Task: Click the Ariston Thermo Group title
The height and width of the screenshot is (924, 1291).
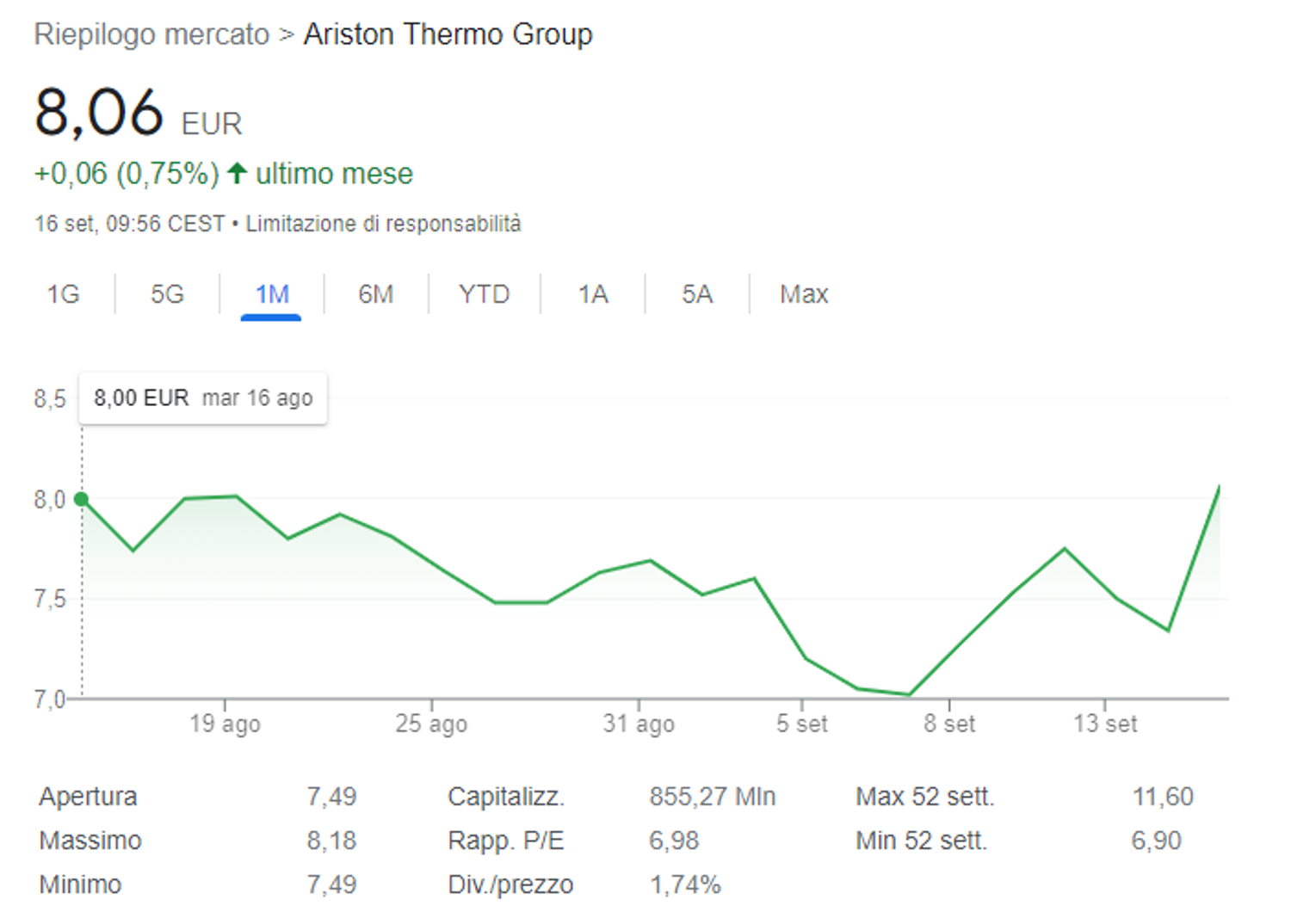Action: [x=448, y=34]
